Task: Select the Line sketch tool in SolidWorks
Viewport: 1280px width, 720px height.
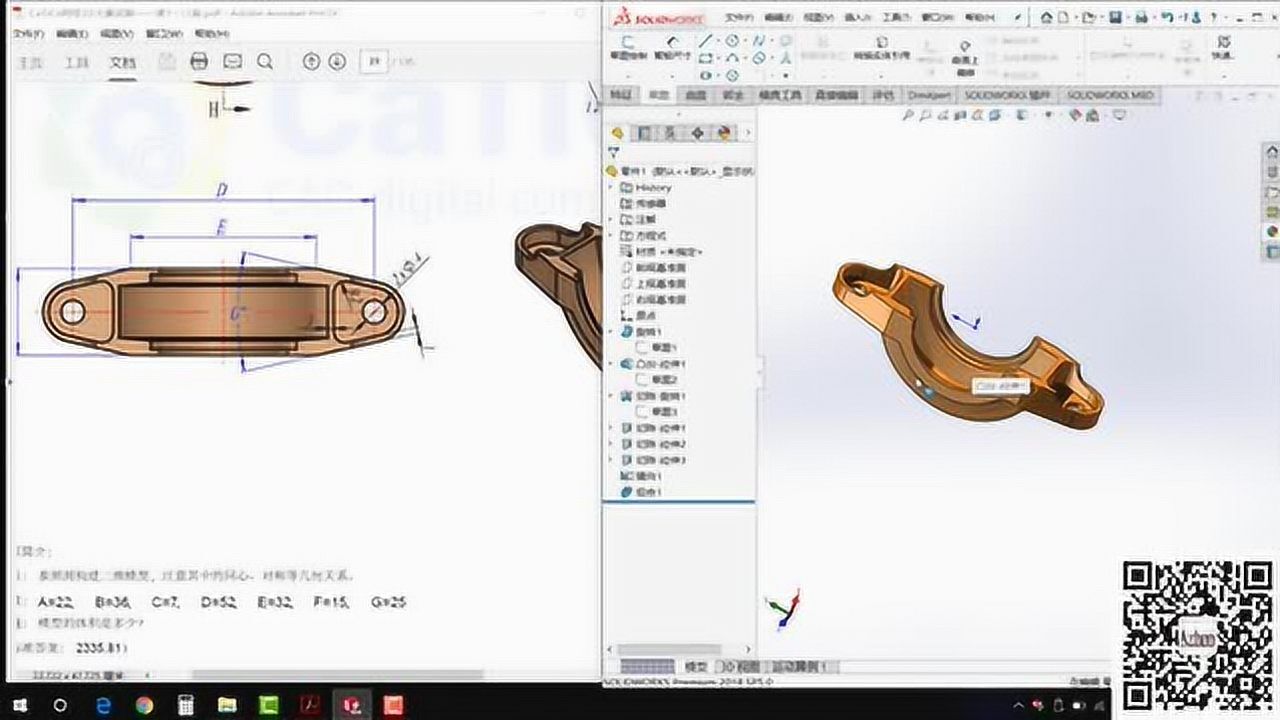Action: click(706, 41)
